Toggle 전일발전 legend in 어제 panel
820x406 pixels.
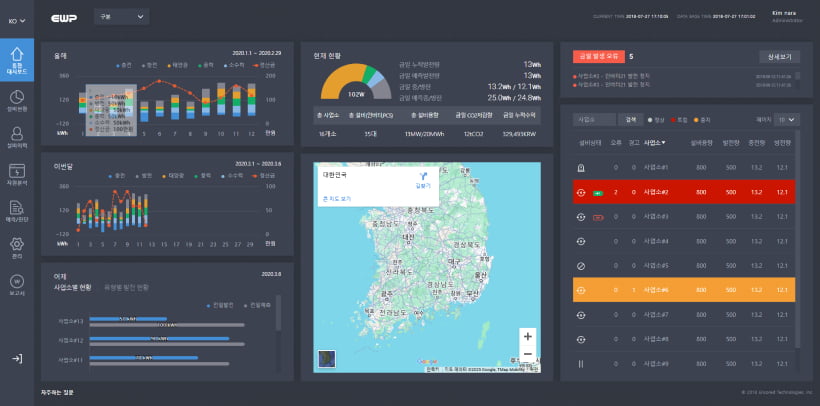pos(220,305)
